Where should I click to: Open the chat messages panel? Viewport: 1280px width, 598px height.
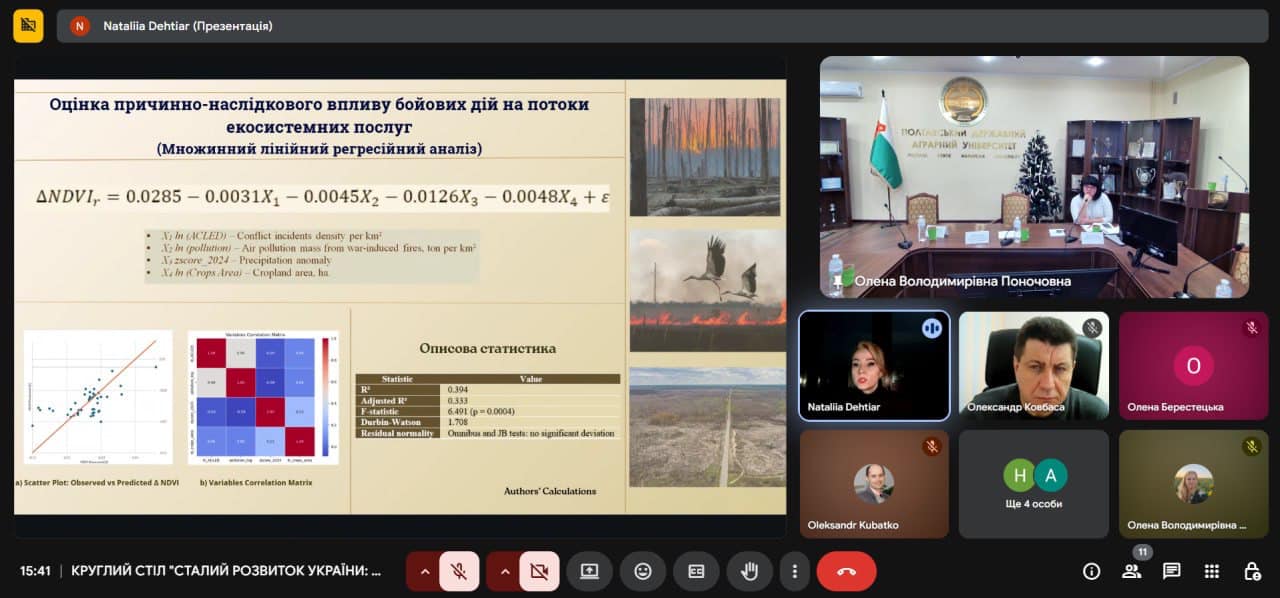pyautogui.click(x=1172, y=571)
